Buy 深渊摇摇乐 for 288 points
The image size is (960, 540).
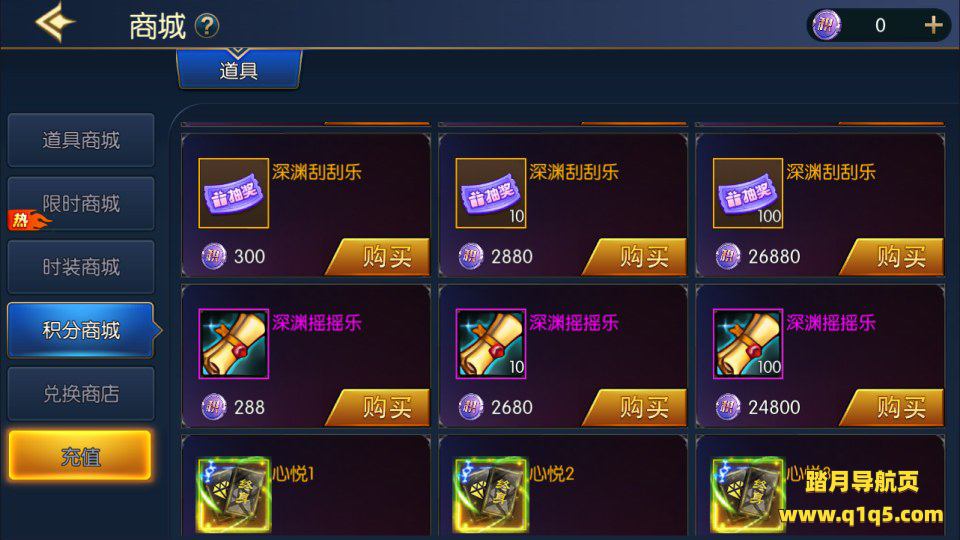coord(378,407)
